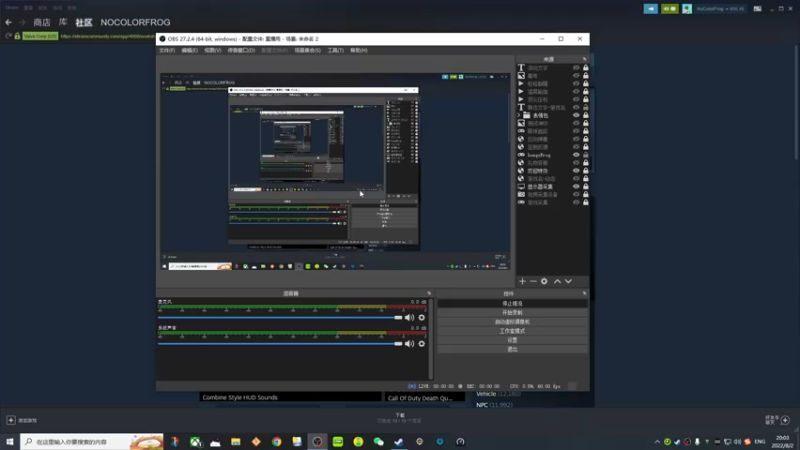Open 系统声音 audio settings gear
The height and width of the screenshot is (450, 800).
coord(421,344)
